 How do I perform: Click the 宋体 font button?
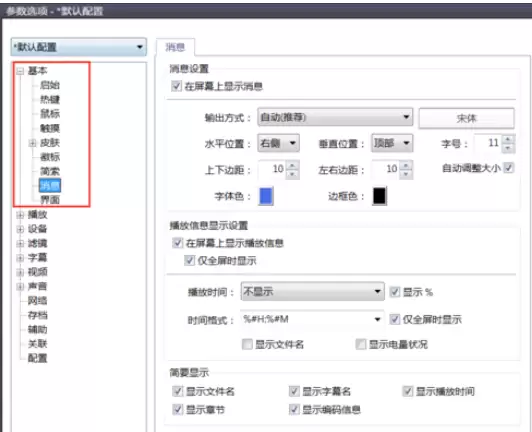(467, 118)
